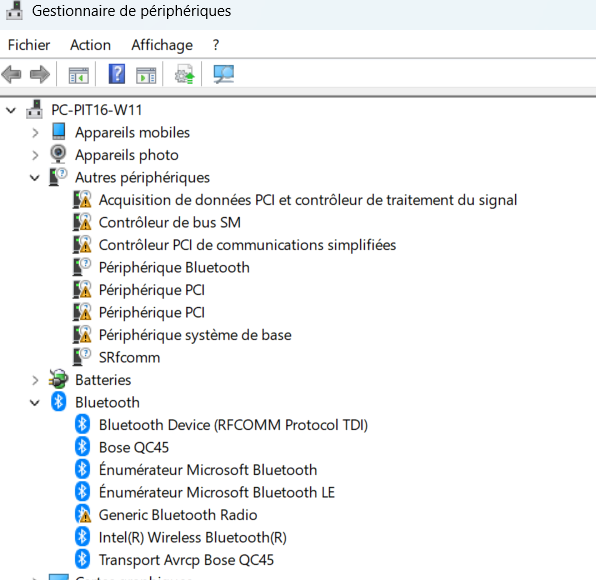Toggle the console tree pane icon

coord(79,75)
